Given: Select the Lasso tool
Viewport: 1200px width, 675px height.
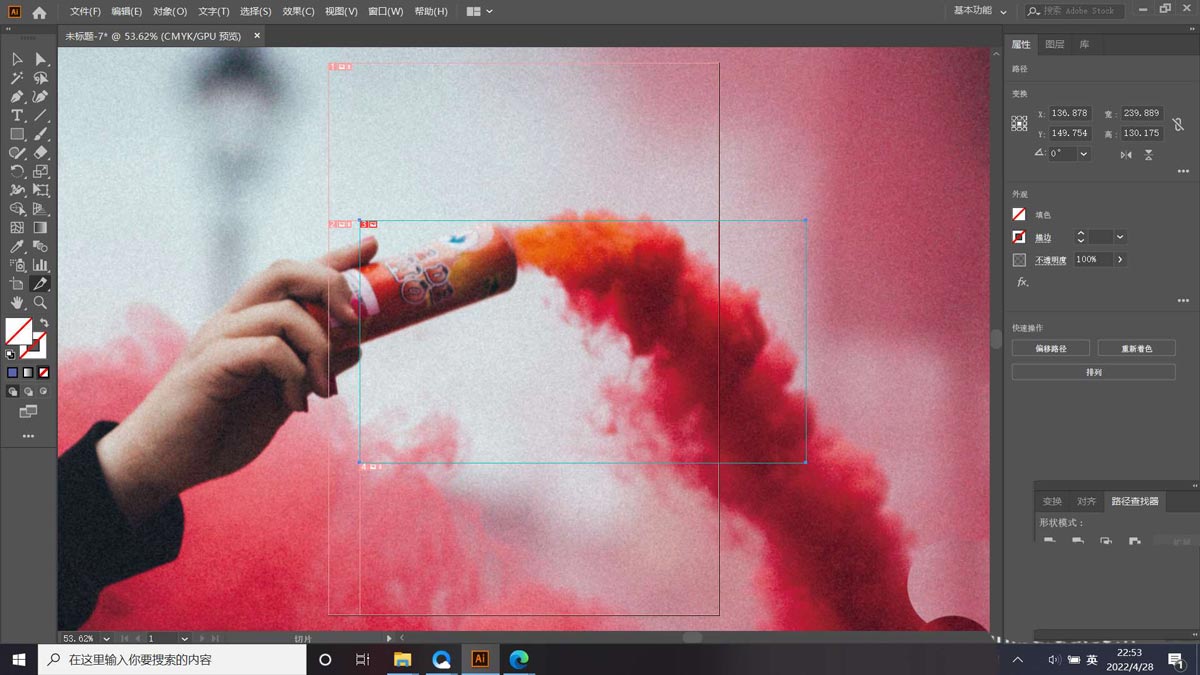Looking at the screenshot, I should (x=40, y=78).
